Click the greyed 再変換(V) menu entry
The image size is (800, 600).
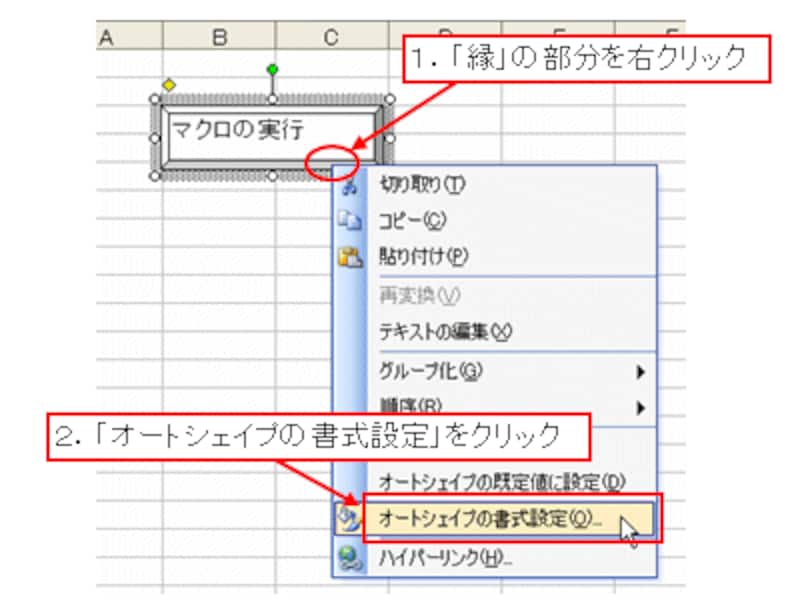tap(494, 295)
